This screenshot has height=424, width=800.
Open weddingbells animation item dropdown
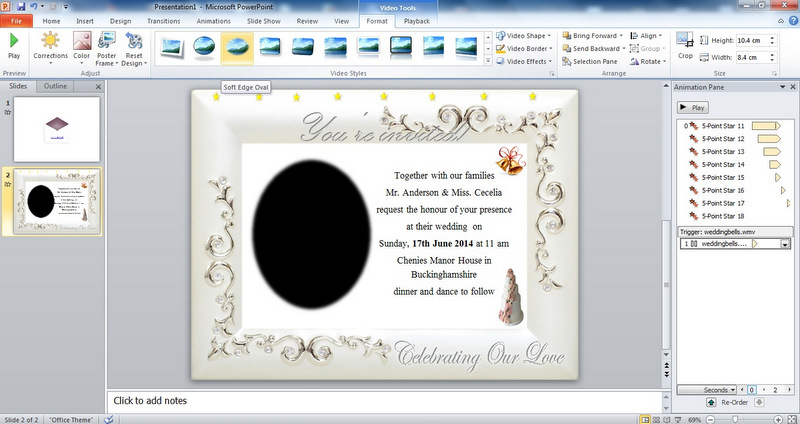785,244
